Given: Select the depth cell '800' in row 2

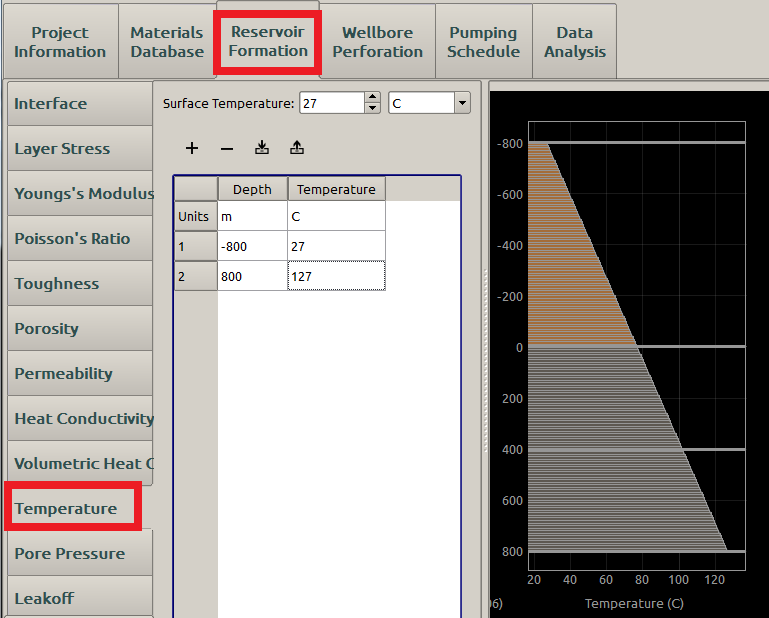Looking at the screenshot, I should [x=253, y=276].
